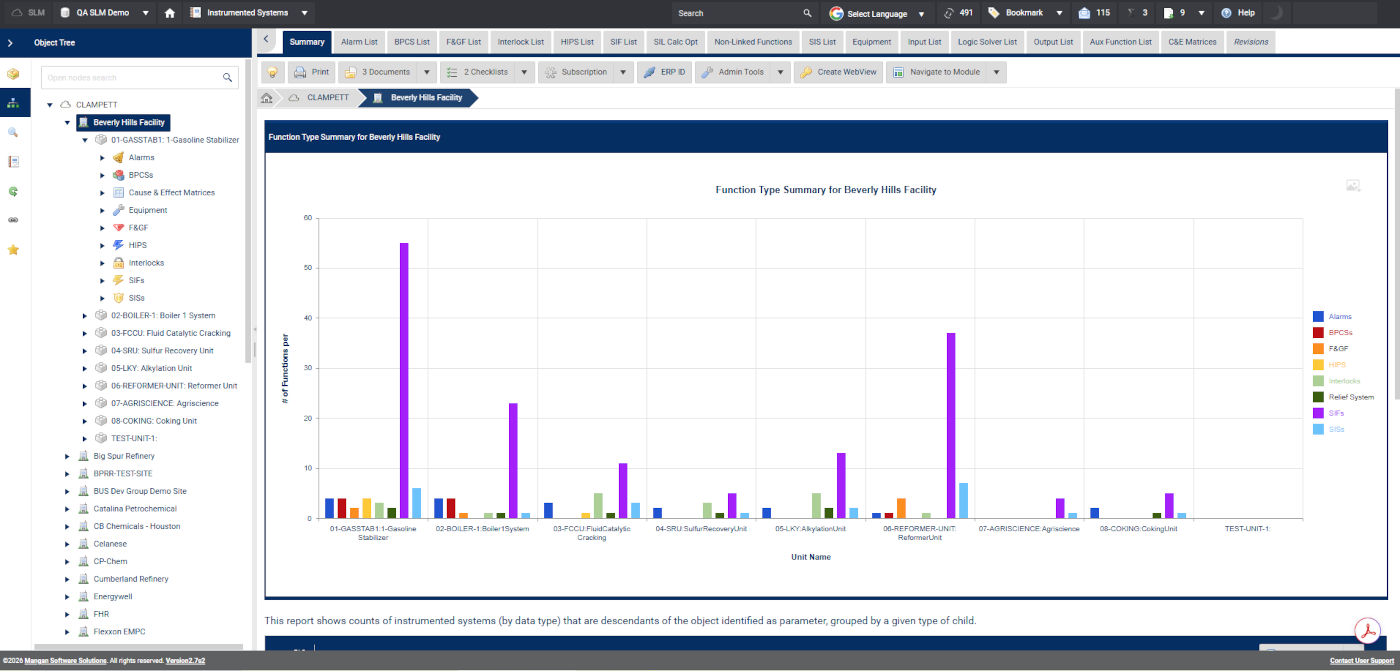This screenshot has width=1400, height=671.
Task: Click the Open nodes search field
Action: pyautogui.click(x=132, y=77)
